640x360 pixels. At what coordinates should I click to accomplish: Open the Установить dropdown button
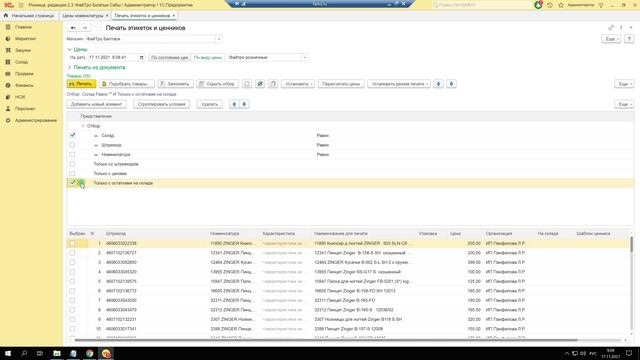tap(298, 84)
